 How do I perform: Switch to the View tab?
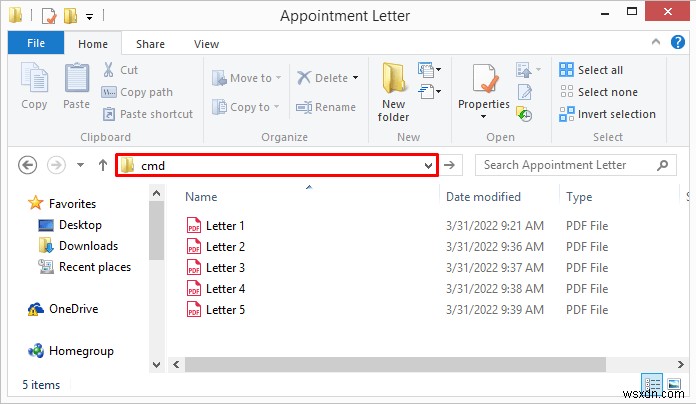click(x=206, y=44)
